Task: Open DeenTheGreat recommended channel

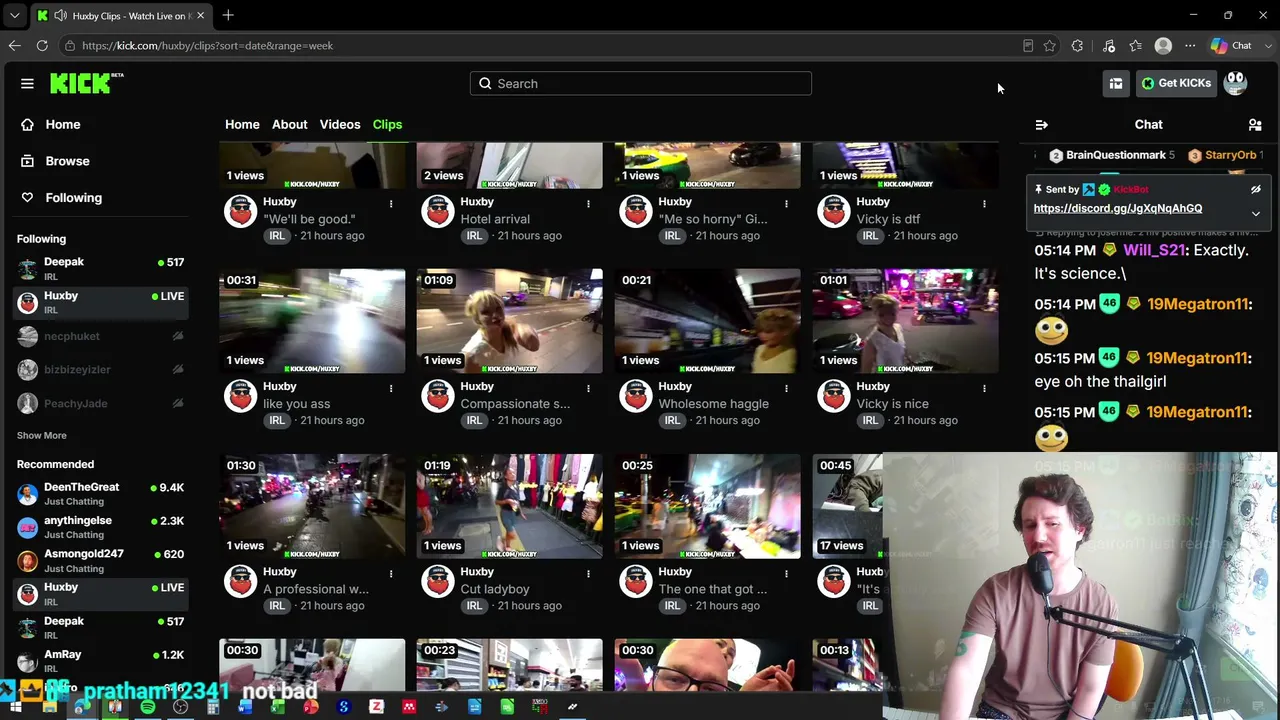Action: point(100,494)
